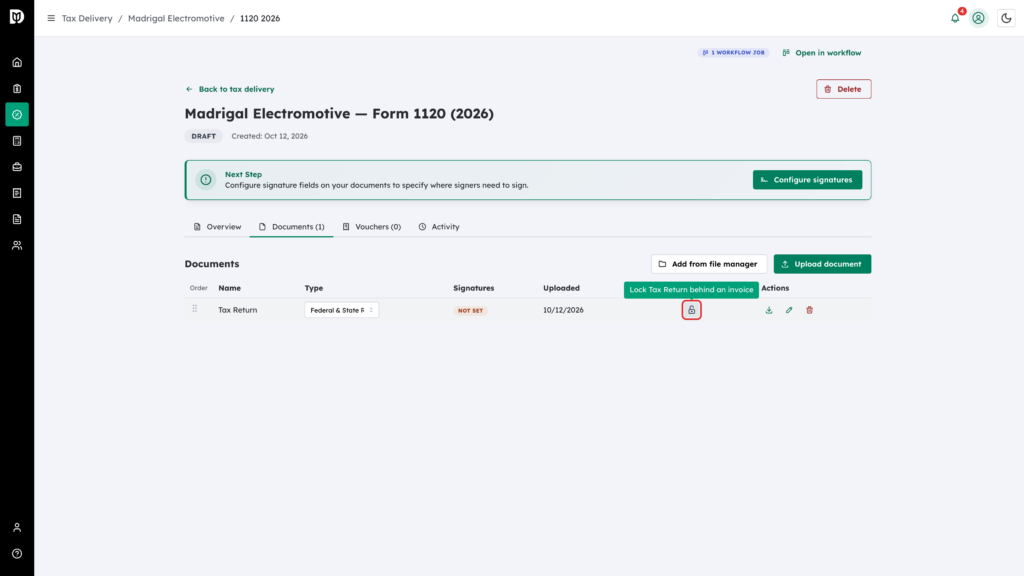This screenshot has height=576, width=1024.
Task: Open the hamburger menu icon
Action: 51,18
